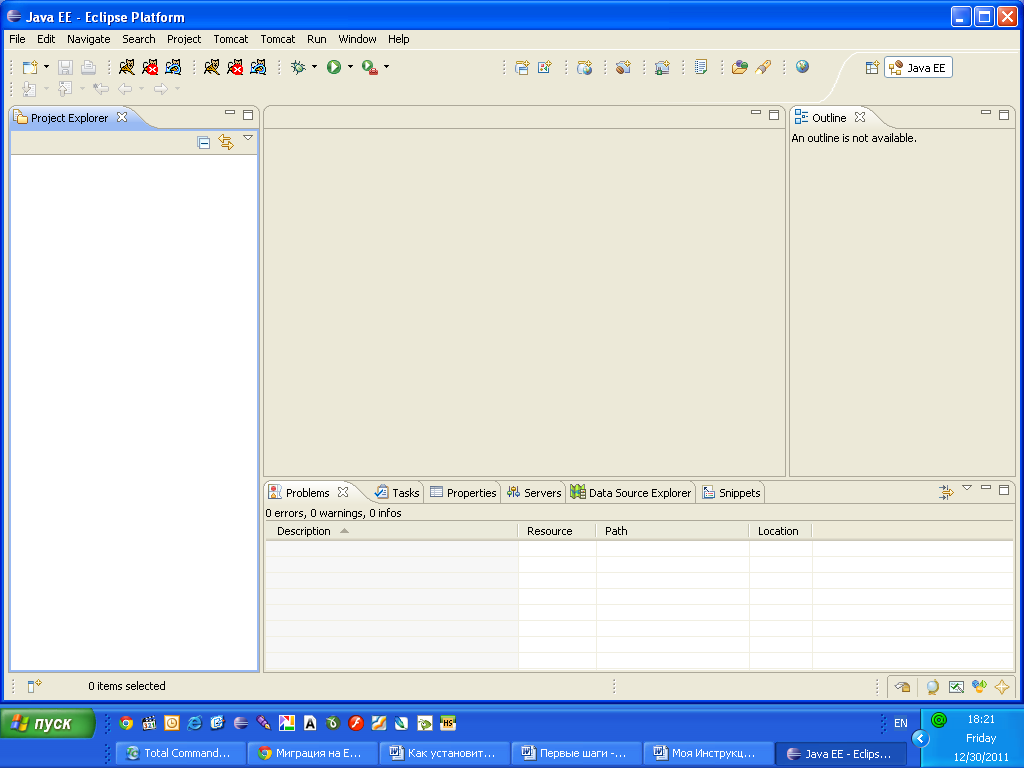This screenshot has height=768, width=1024.
Task: Click the Location column header
Action: pos(780,531)
